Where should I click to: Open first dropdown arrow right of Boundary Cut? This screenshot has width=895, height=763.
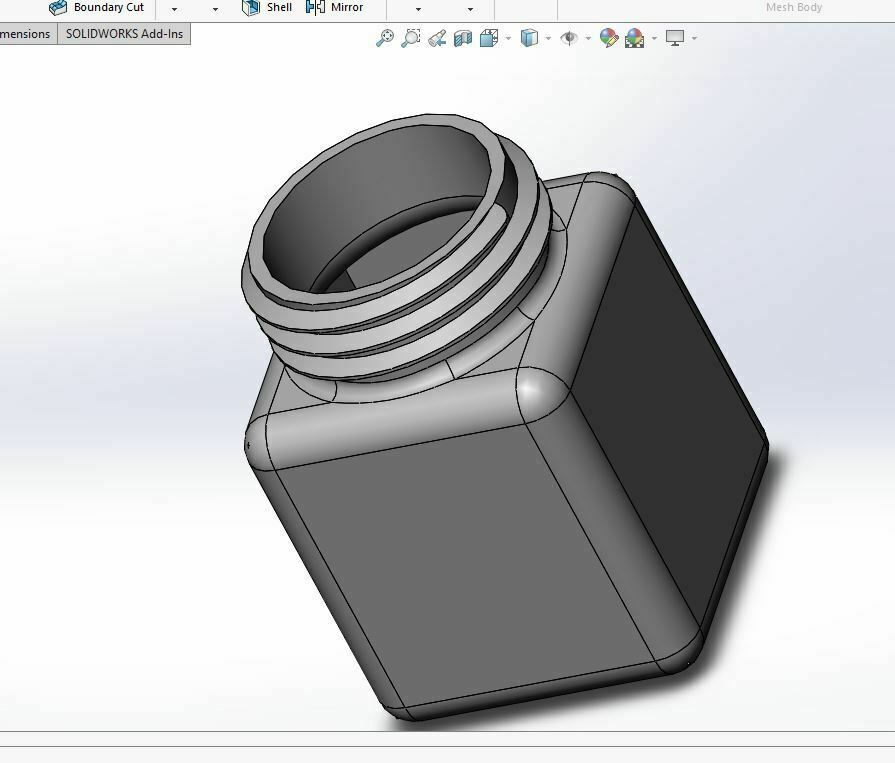(174, 9)
